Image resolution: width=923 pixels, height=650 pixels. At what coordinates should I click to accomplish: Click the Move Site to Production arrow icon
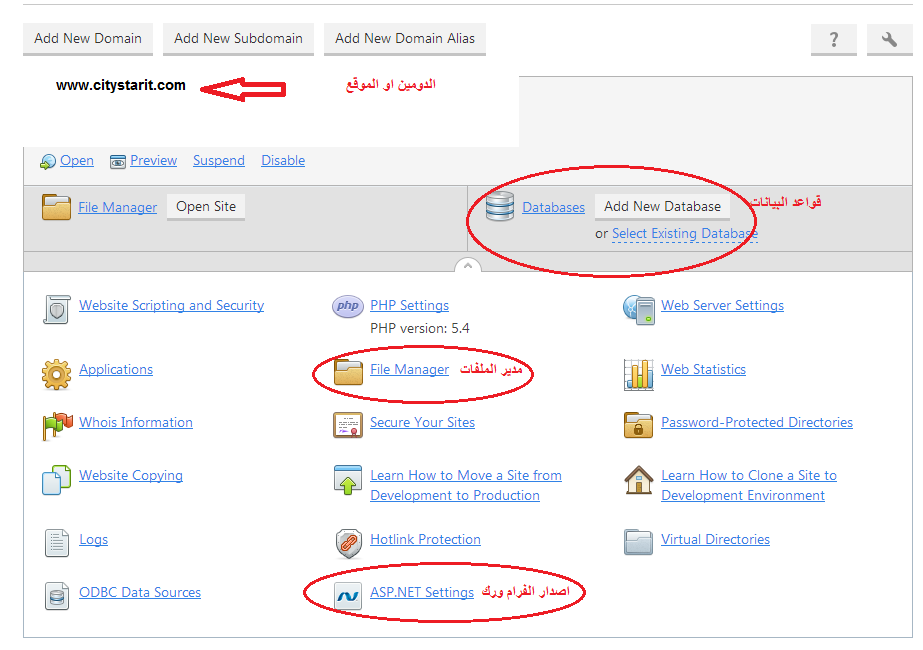click(348, 480)
